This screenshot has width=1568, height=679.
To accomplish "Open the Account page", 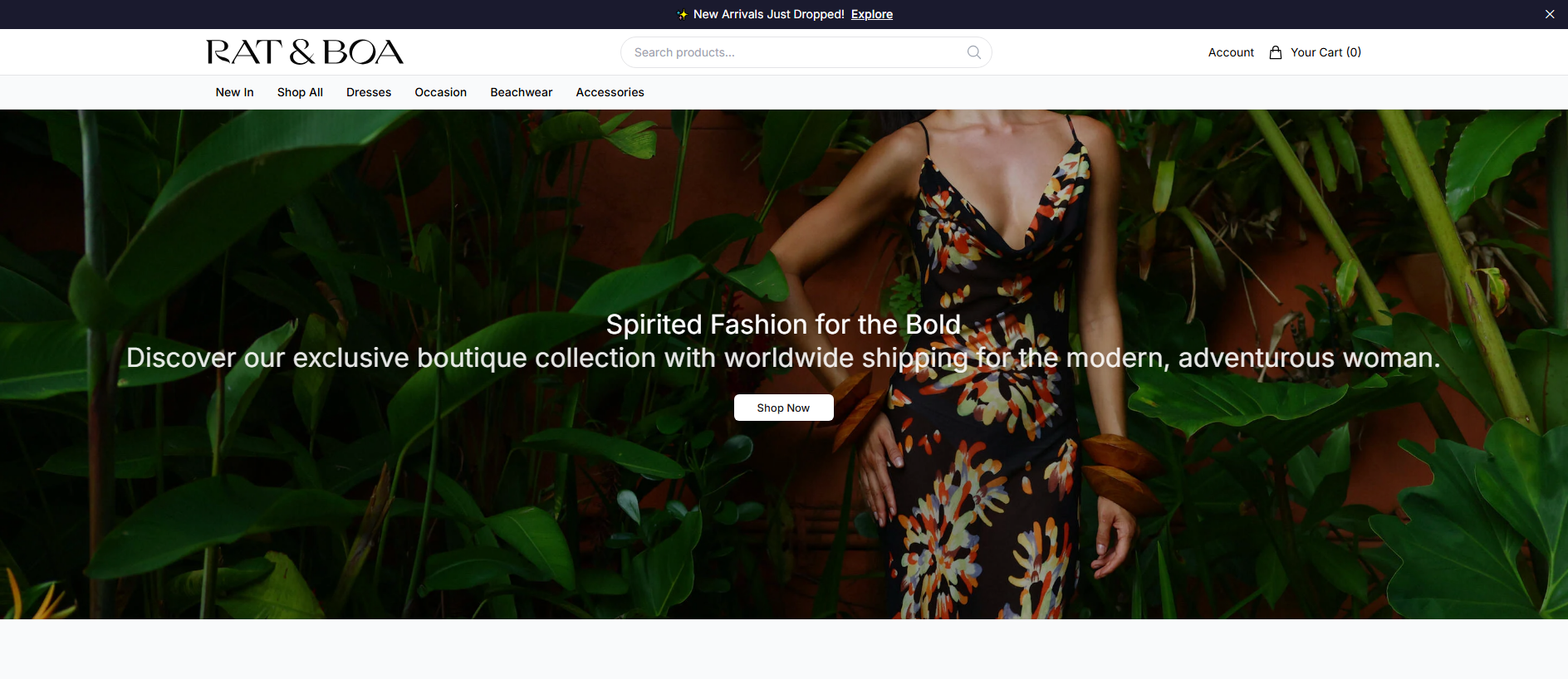I will (1231, 52).
